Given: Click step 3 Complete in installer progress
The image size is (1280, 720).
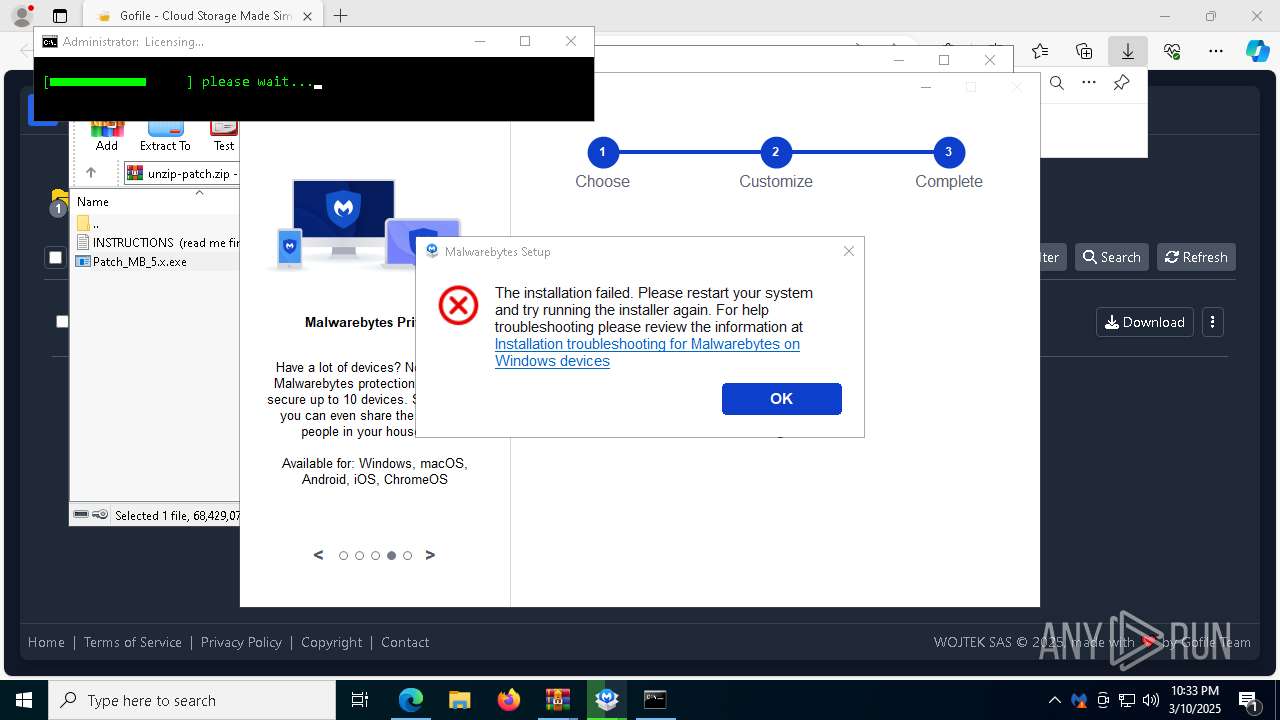Looking at the screenshot, I should [x=948, y=152].
